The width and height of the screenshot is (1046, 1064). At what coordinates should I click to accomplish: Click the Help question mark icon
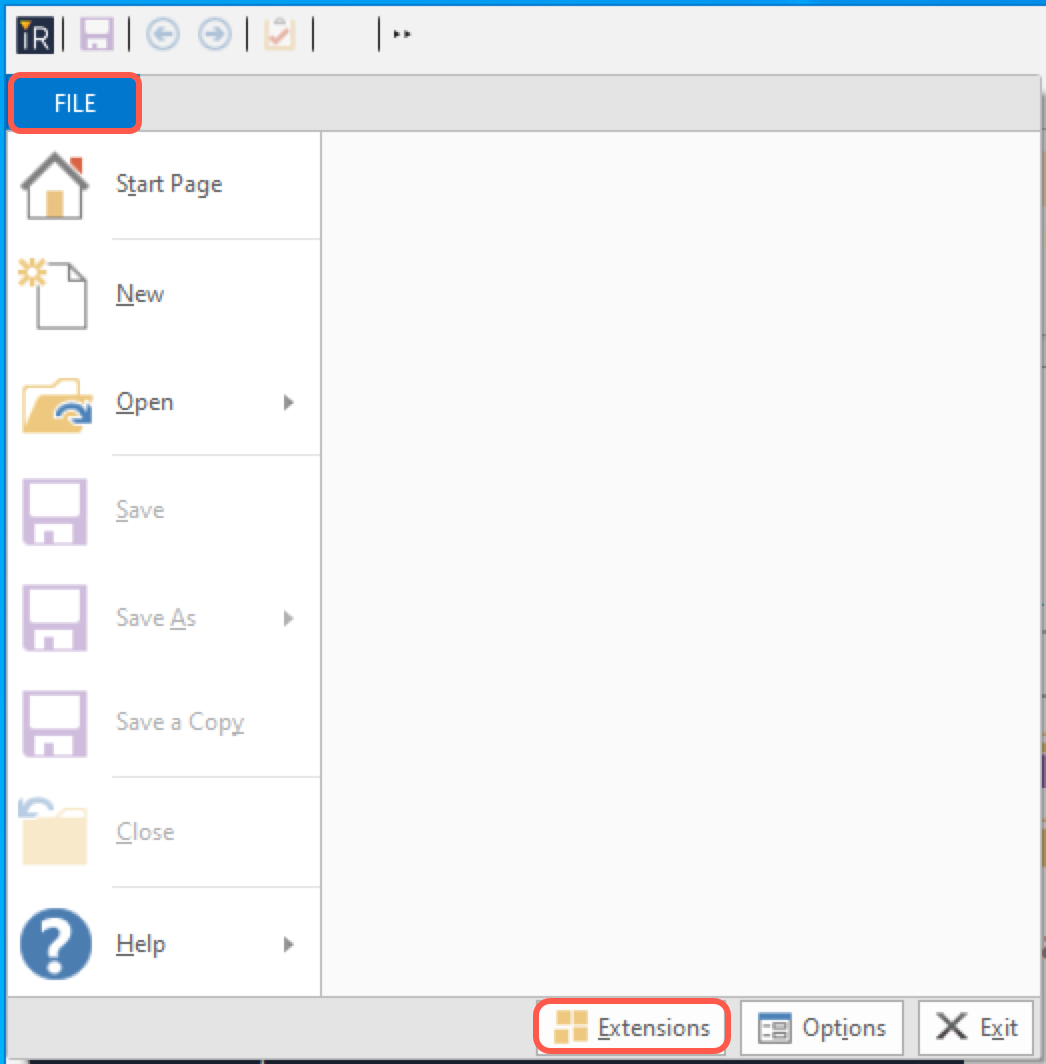pos(55,943)
